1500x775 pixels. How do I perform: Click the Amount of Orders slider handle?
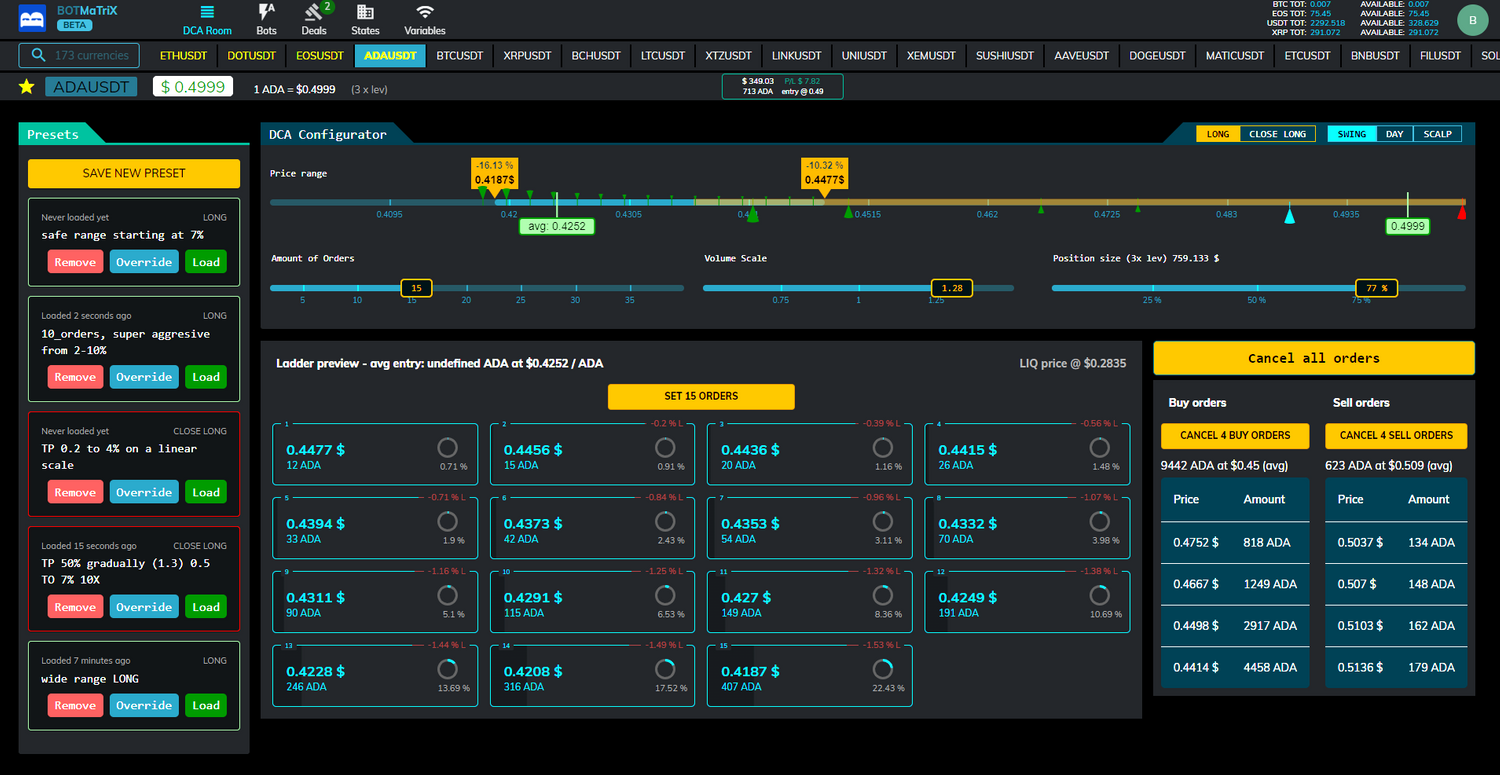coord(416,288)
